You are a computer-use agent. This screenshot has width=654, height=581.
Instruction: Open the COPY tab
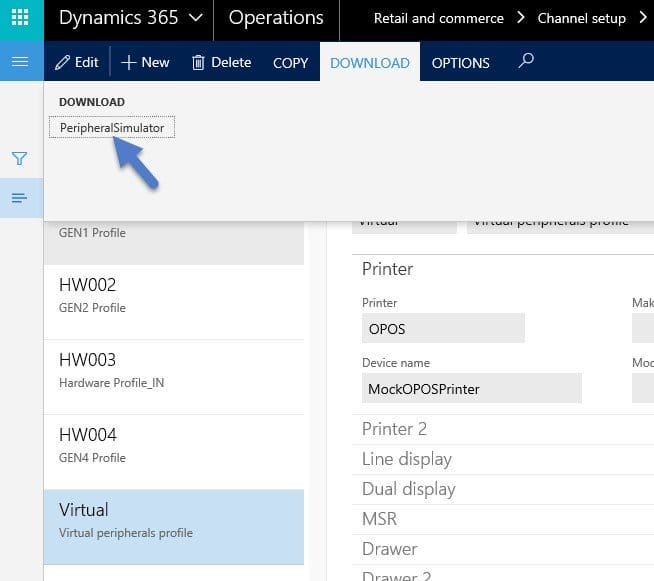[290, 62]
